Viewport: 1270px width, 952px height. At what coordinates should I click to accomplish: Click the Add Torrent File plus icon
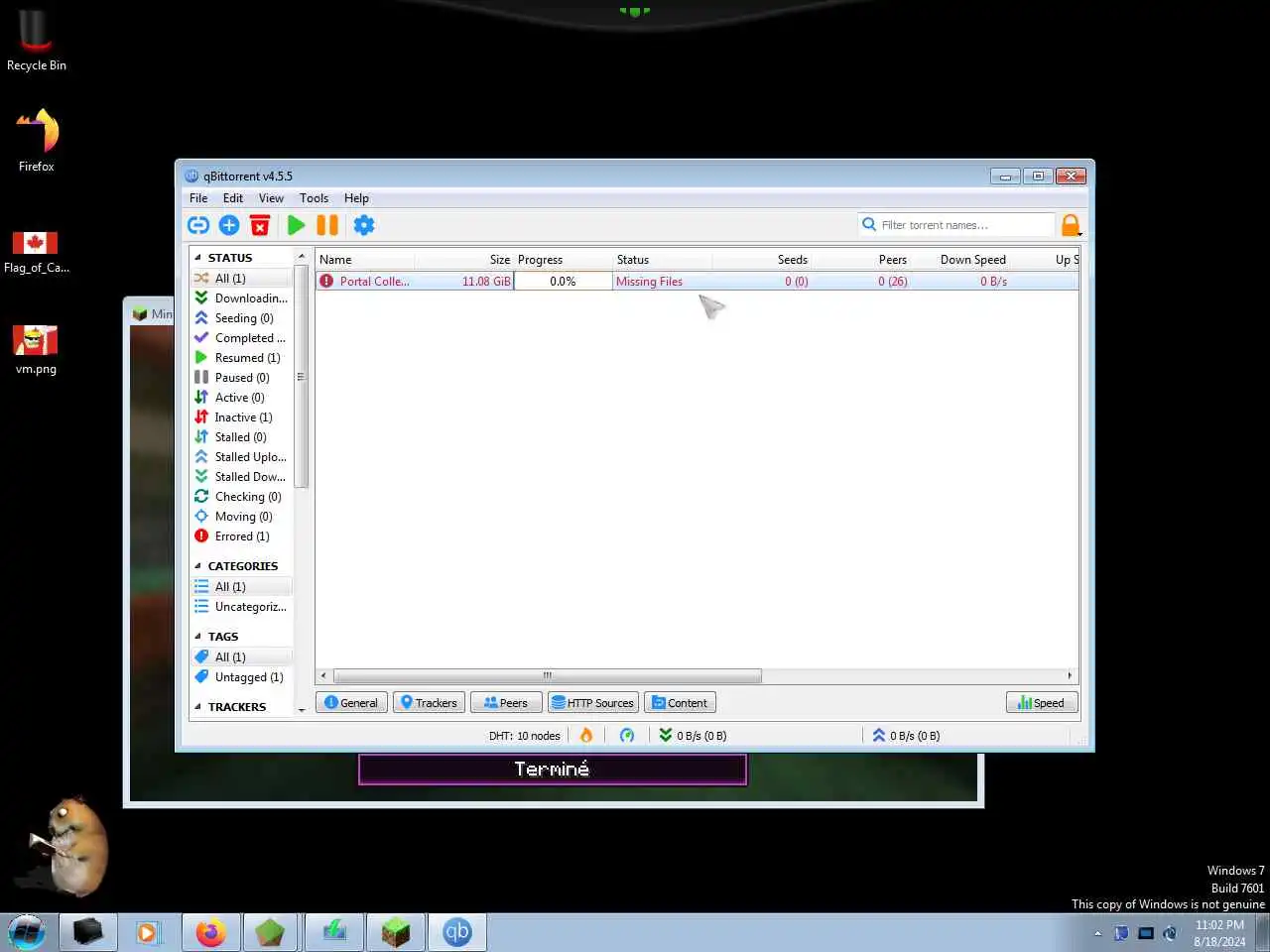click(x=229, y=225)
